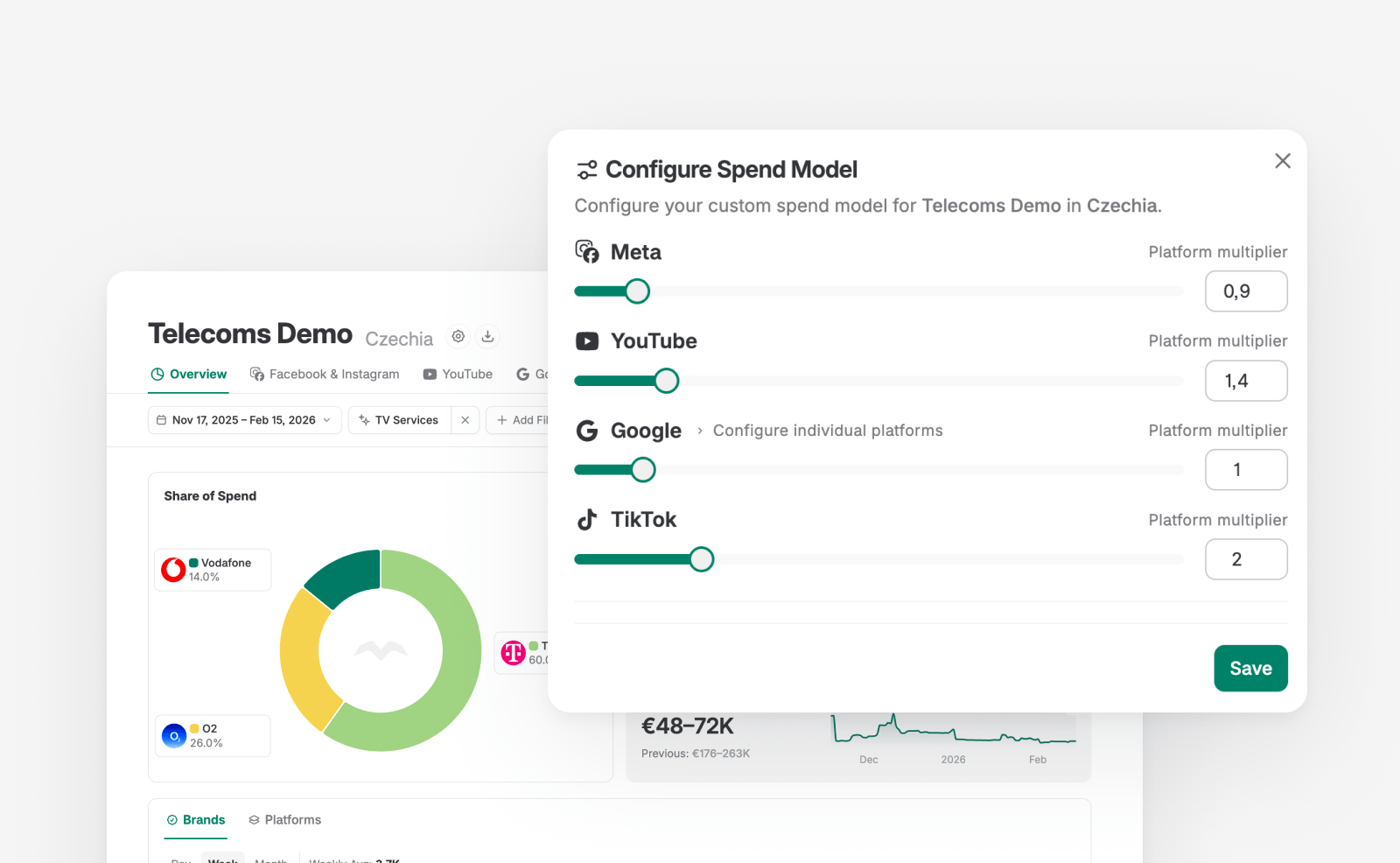1400x863 pixels.
Task: Click the TikTok icon in the dialog
Action: [x=587, y=520]
